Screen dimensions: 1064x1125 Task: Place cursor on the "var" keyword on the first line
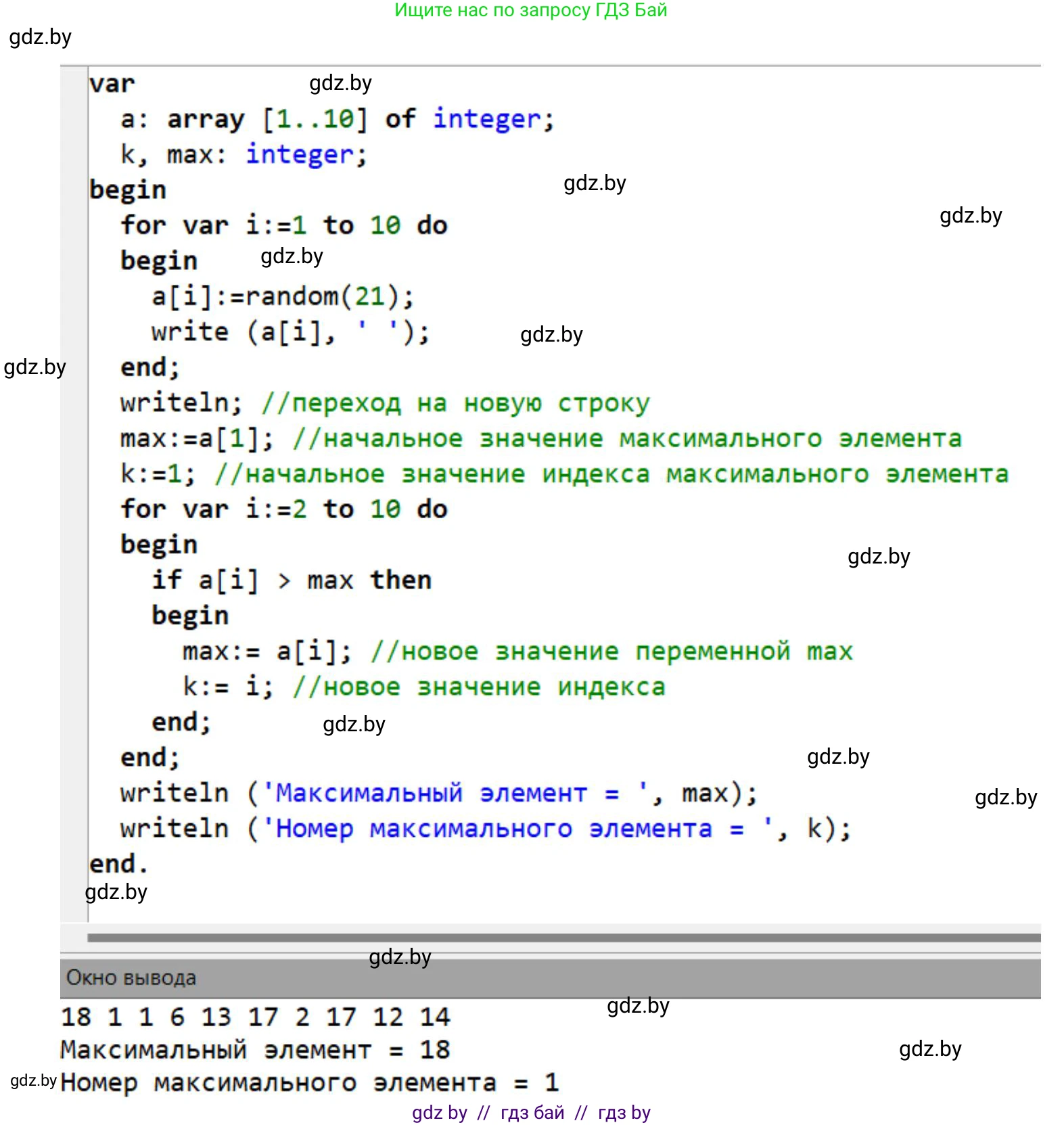pyautogui.click(x=112, y=84)
